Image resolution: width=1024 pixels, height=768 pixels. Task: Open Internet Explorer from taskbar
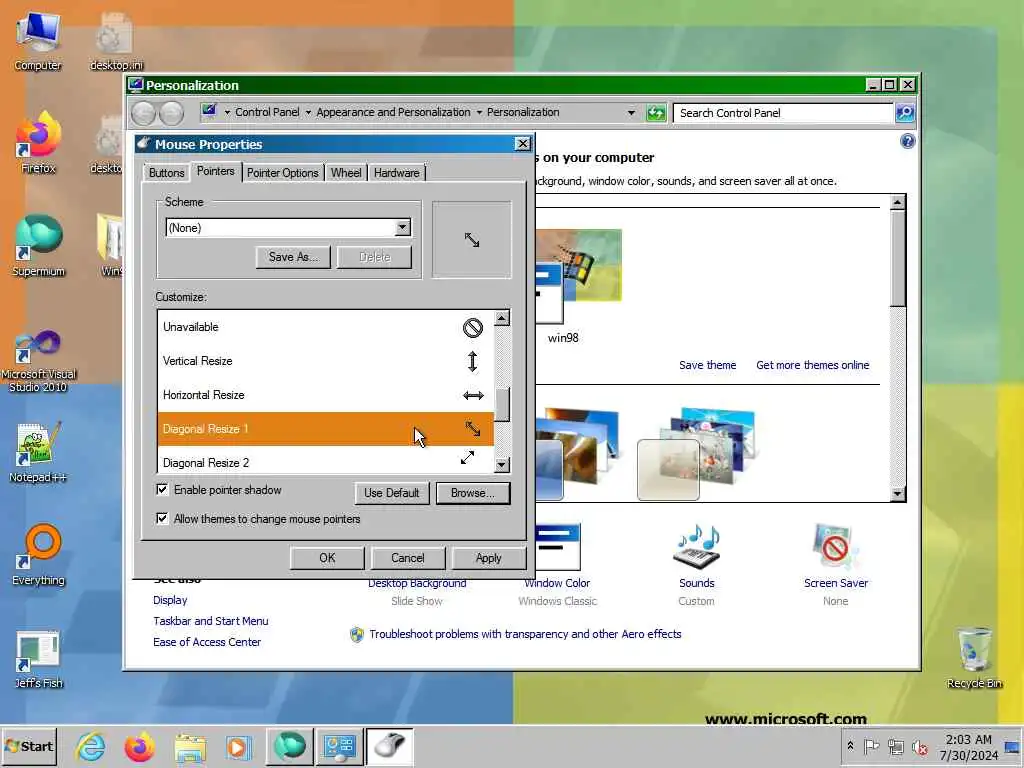(x=90, y=746)
